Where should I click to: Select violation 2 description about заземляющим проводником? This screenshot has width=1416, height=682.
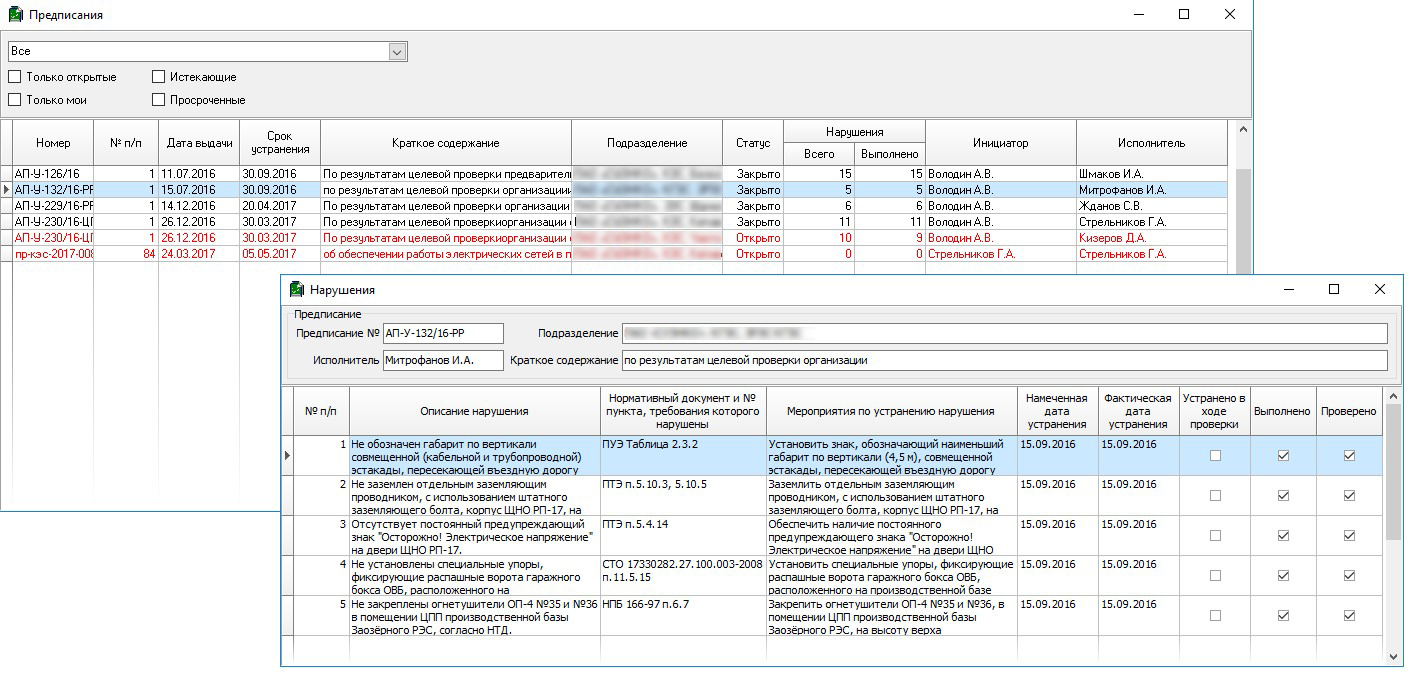click(474, 496)
